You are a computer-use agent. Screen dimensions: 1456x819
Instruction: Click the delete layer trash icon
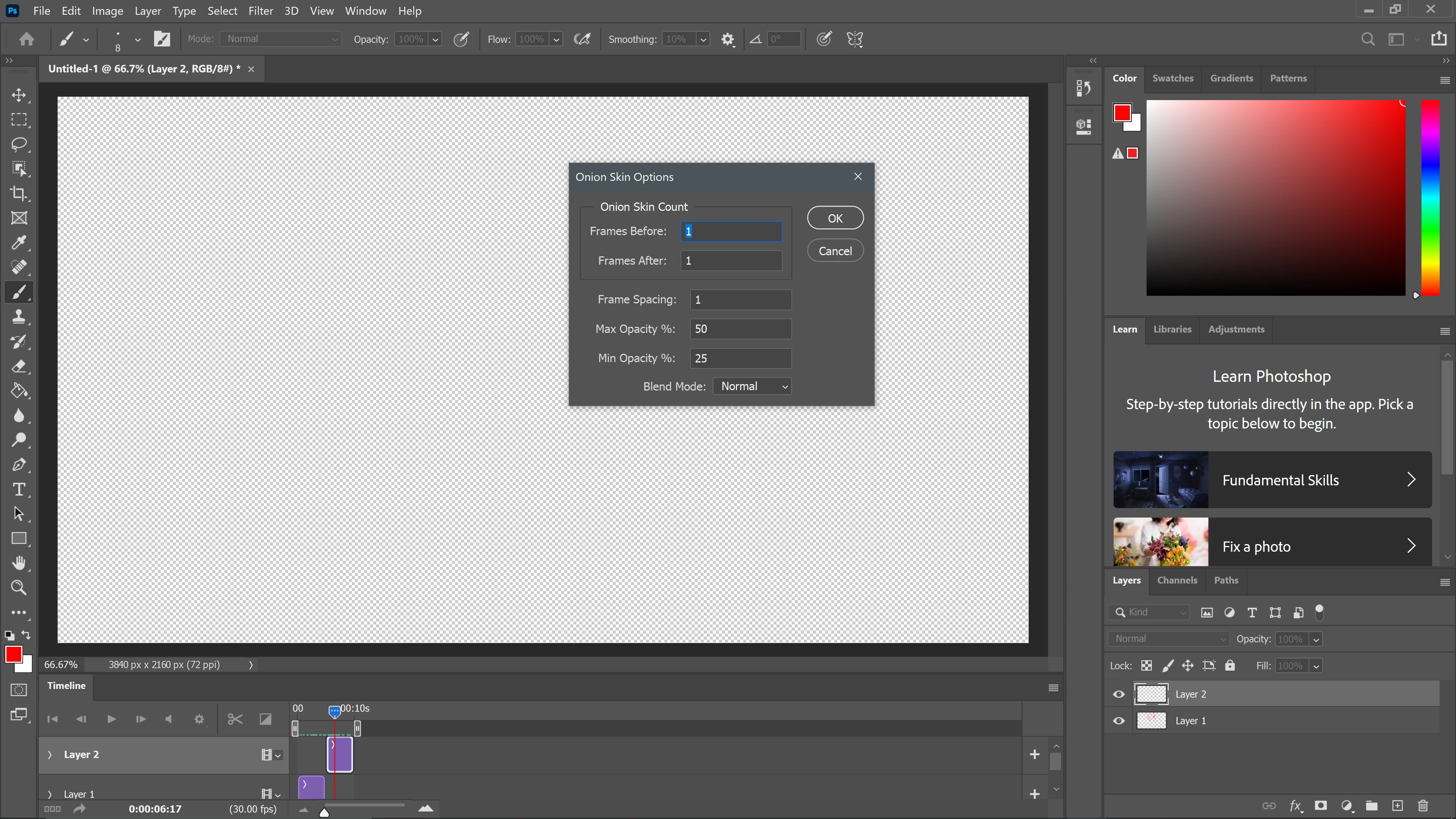(1423, 805)
